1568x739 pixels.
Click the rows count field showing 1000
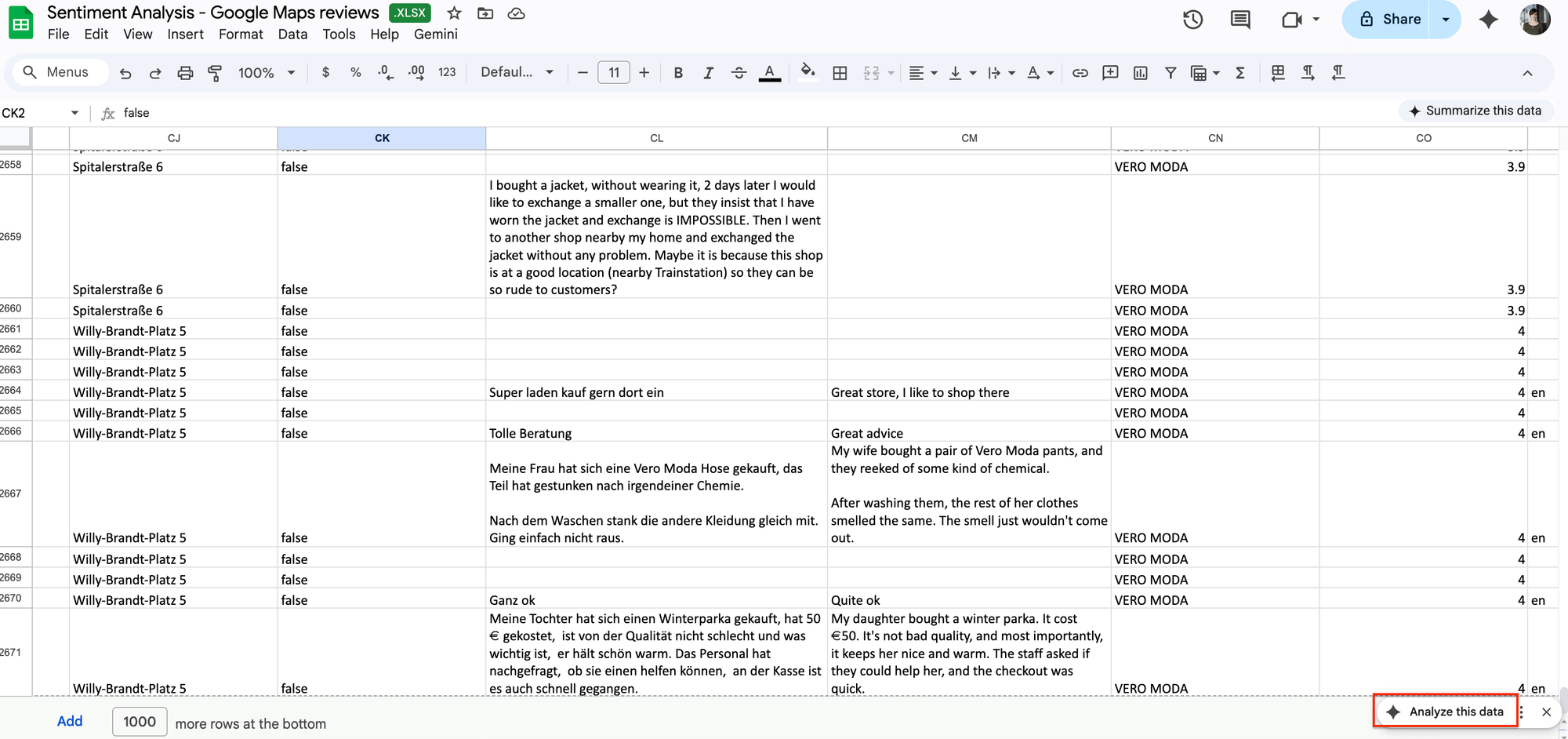click(x=140, y=722)
